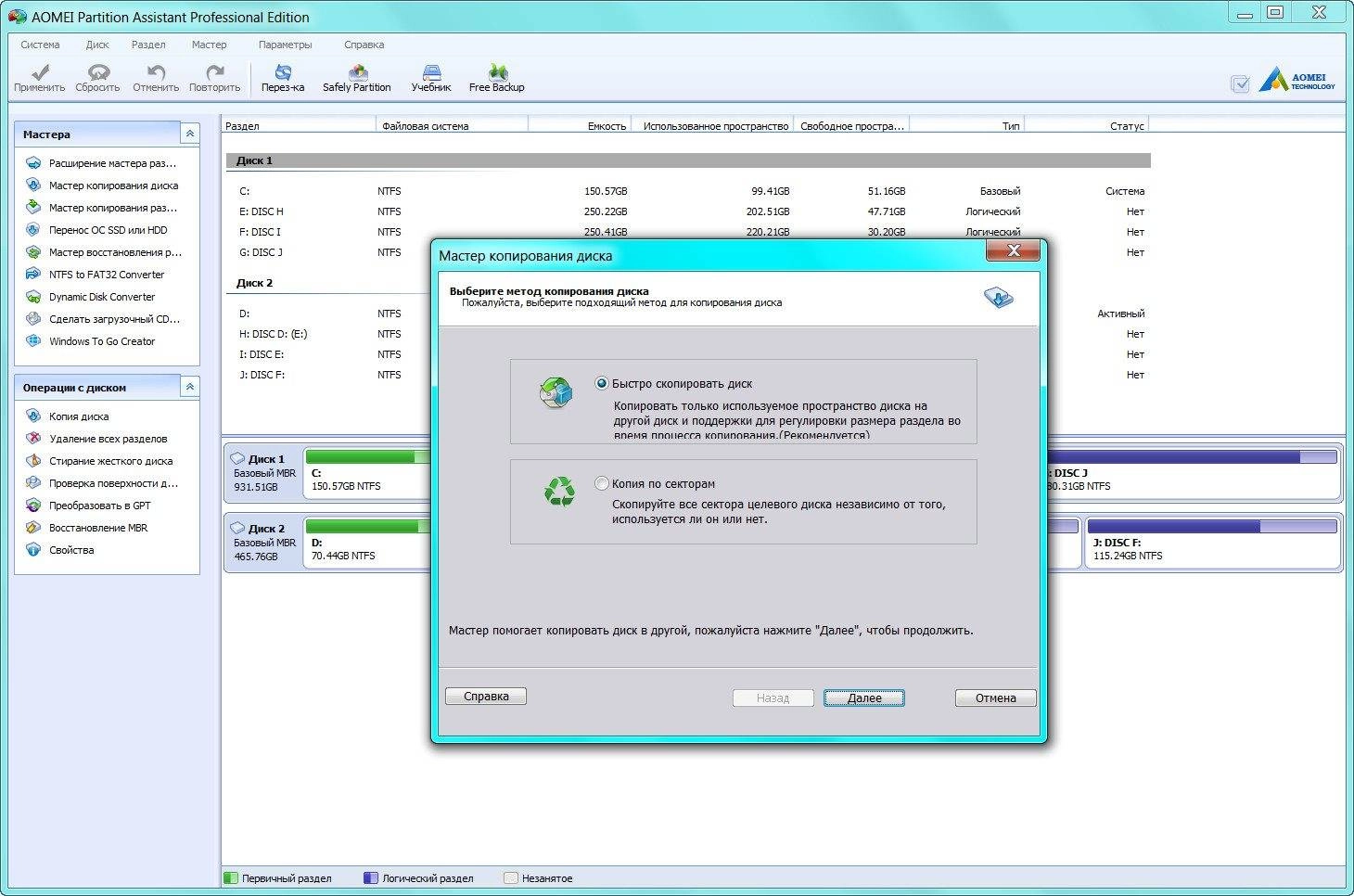Image resolution: width=1354 pixels, height=896 pixels.
Task: Open Мастер восстановления раздела wizard
Action: pyautogui.click(x=115, y=252)
